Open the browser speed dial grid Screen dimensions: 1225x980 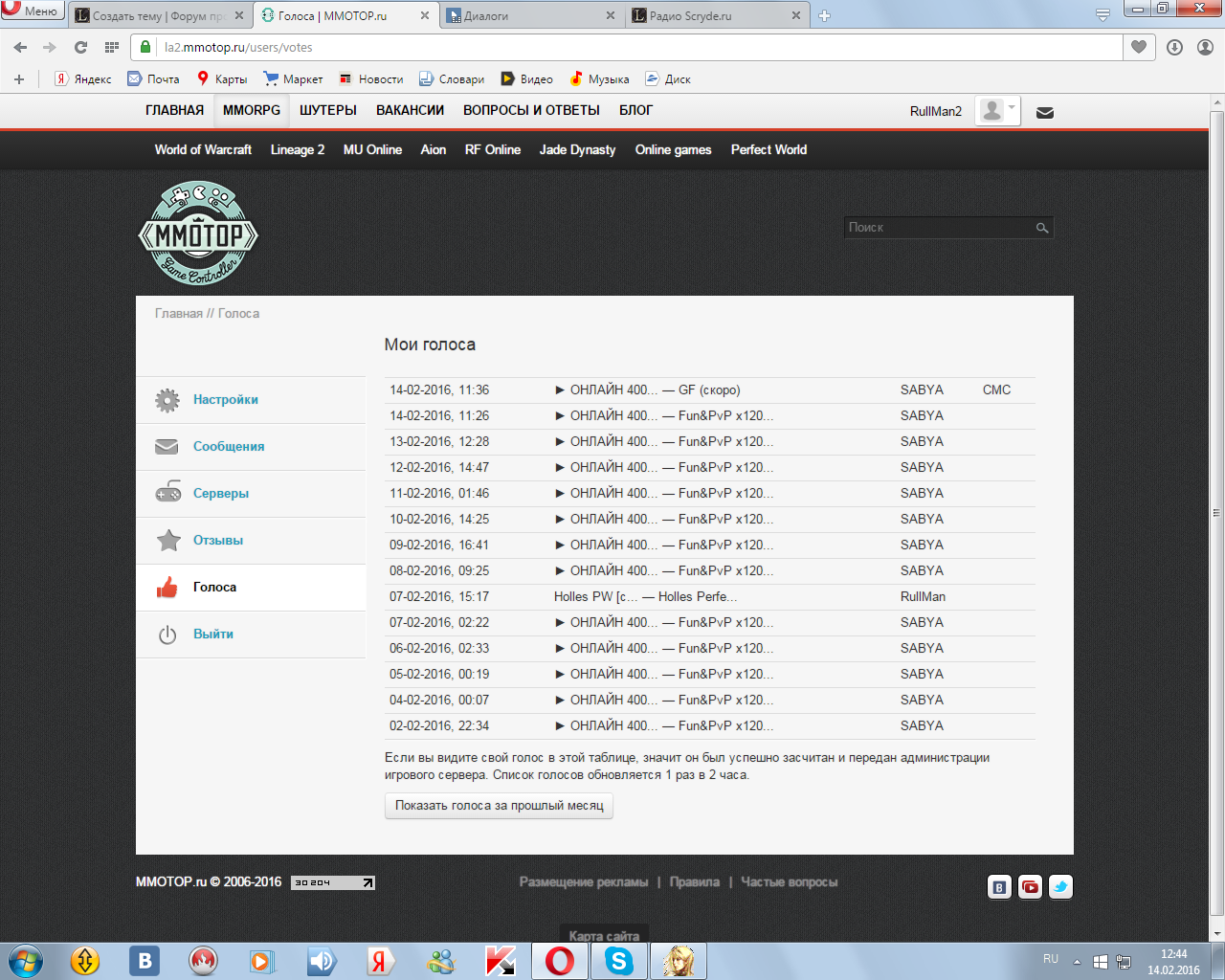click(x=112, y=47)
